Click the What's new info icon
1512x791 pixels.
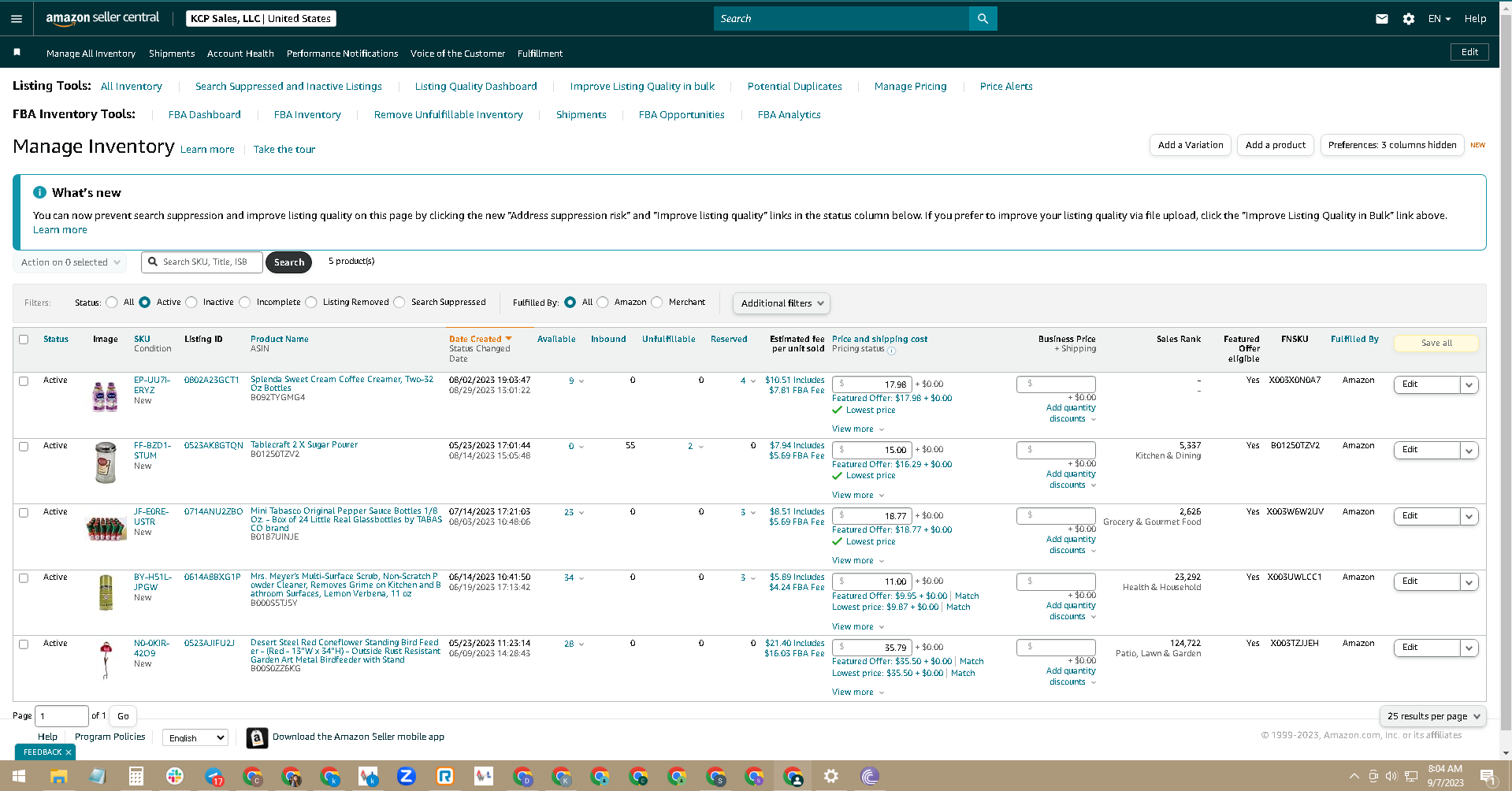pos(39,192)
